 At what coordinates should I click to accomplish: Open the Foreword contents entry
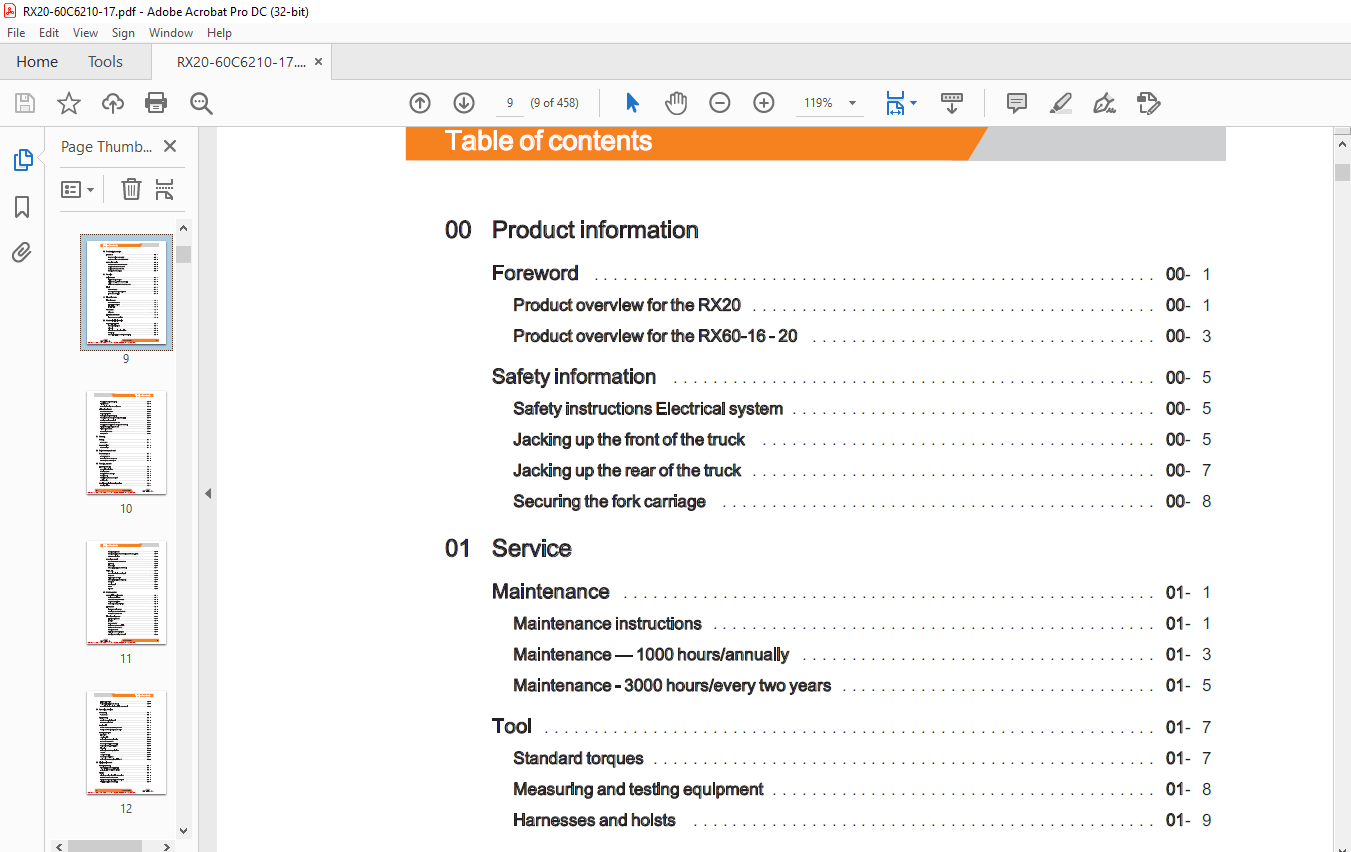[x=535, y=273]
